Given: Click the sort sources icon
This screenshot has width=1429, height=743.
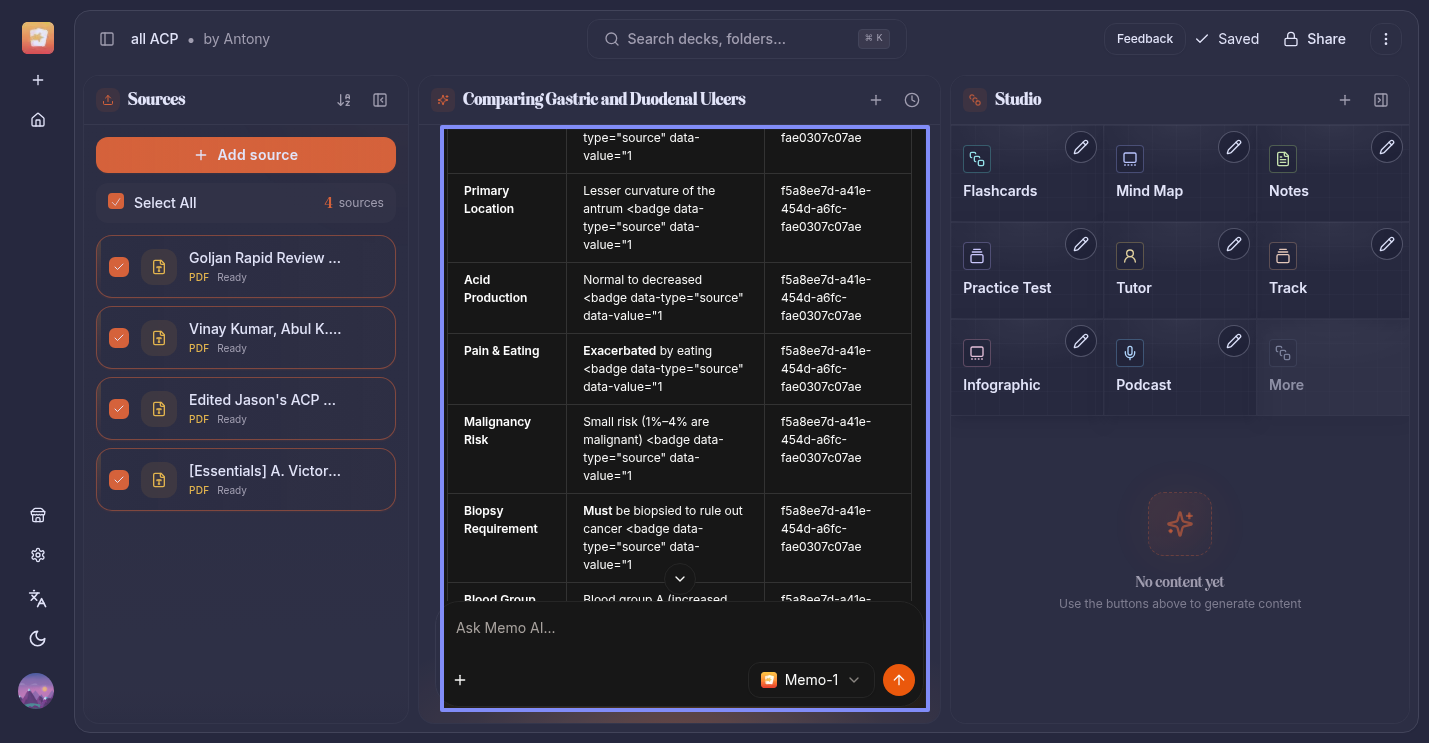Looking at the screenshot, I should pyautogui.click(x=344, y=100).
